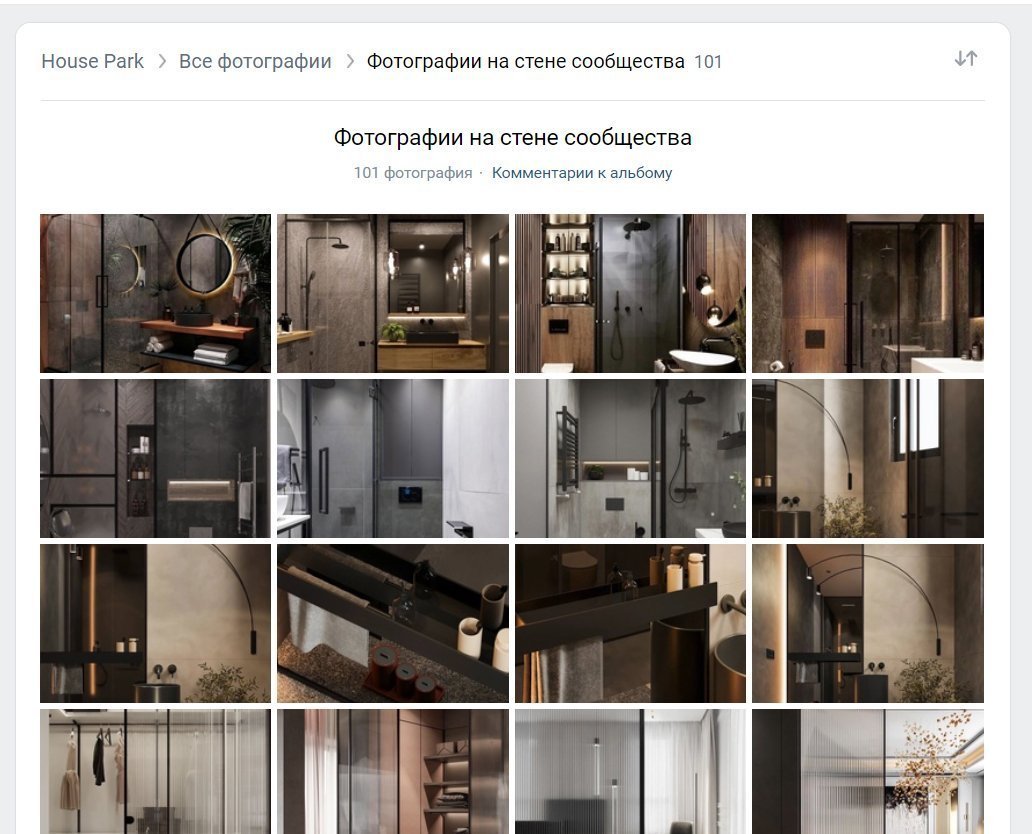Open close-up photo of soap dispensers on black shelf
Screen dimensions: 1032x834
(631, 623)
